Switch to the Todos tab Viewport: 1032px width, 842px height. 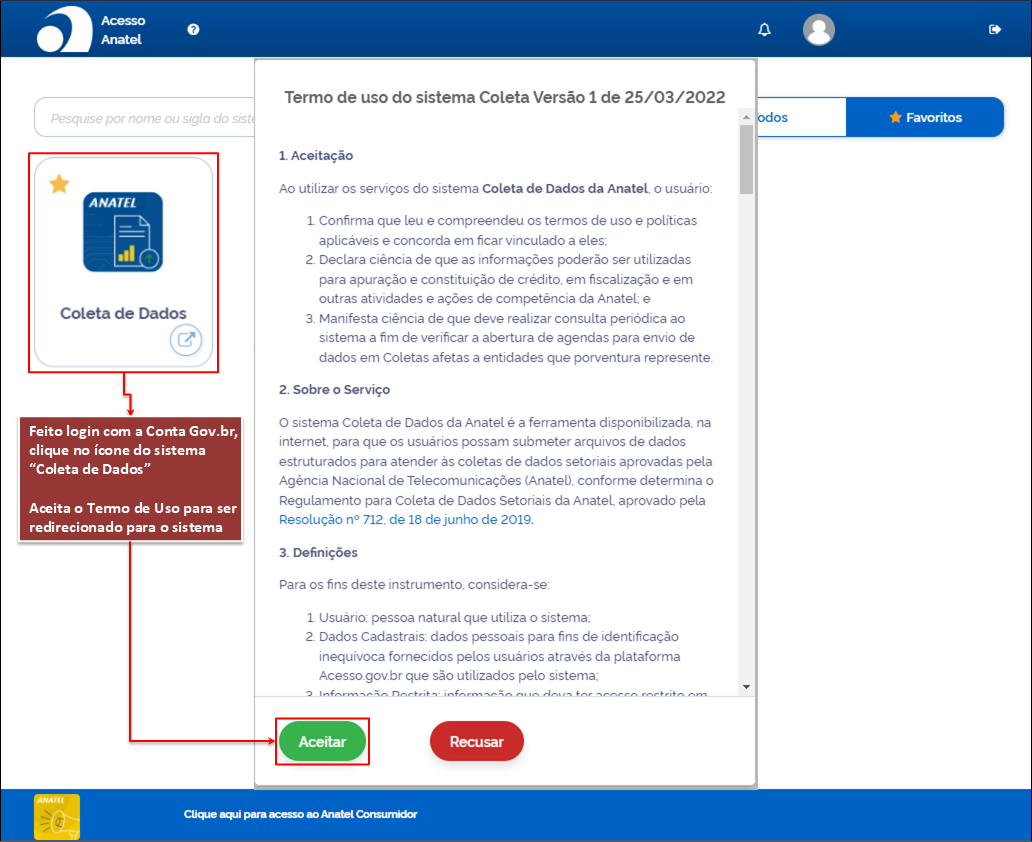click(x=772, y=118)
